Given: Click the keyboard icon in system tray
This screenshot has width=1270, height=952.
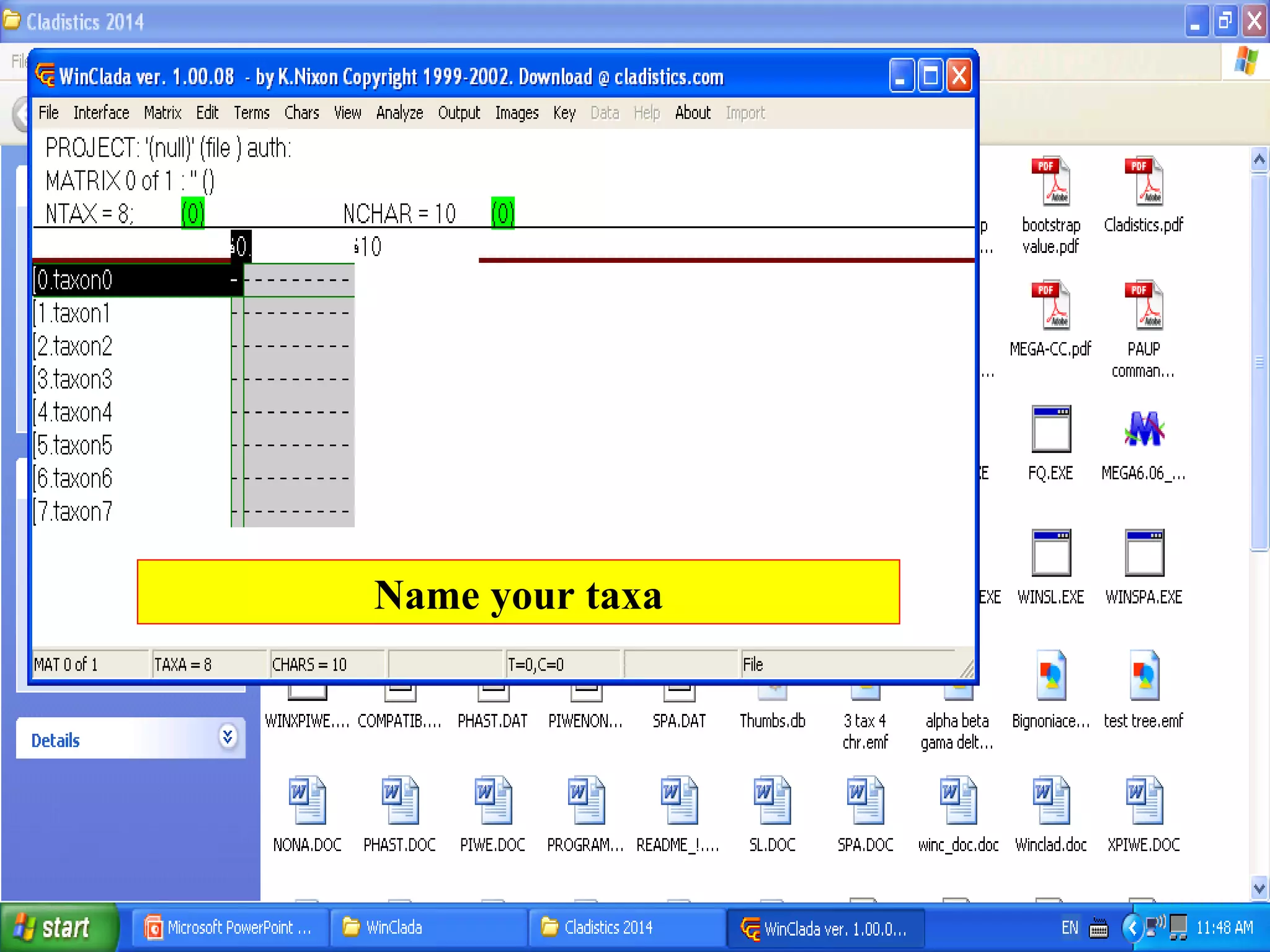Looking at the screenshot, I should [1098, 928].
